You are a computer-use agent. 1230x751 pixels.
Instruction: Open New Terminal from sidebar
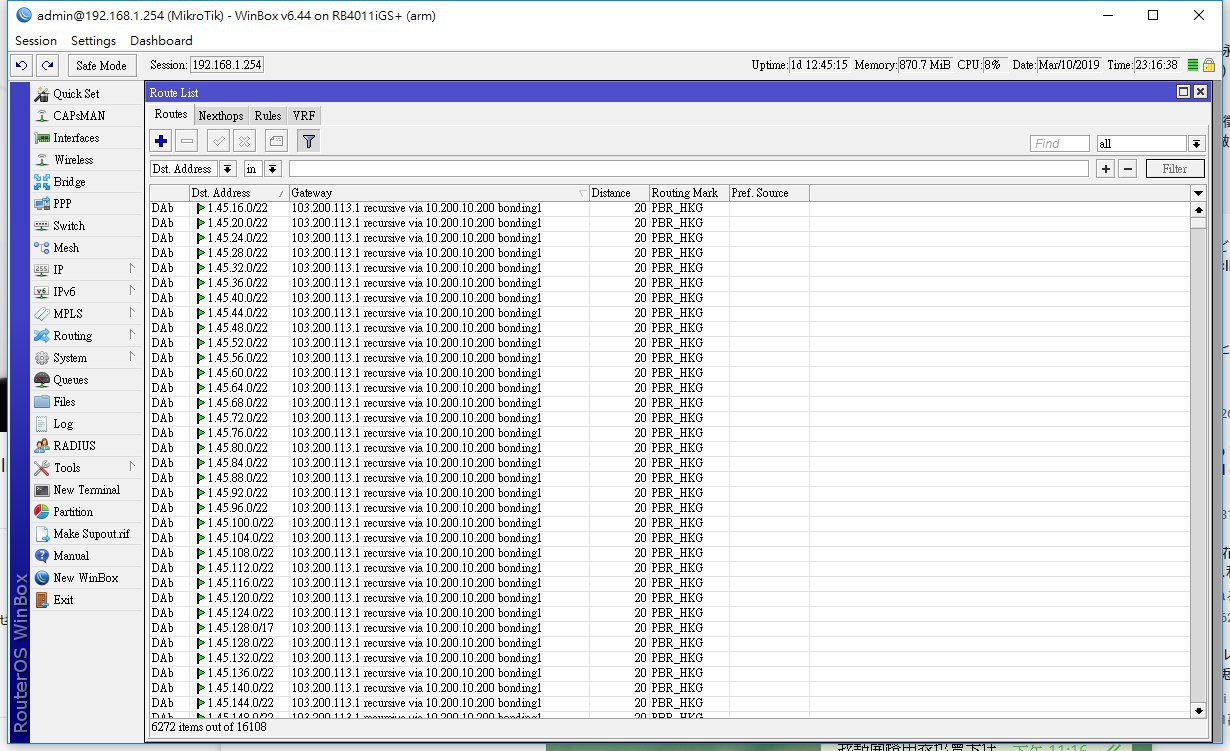[86, 490]
